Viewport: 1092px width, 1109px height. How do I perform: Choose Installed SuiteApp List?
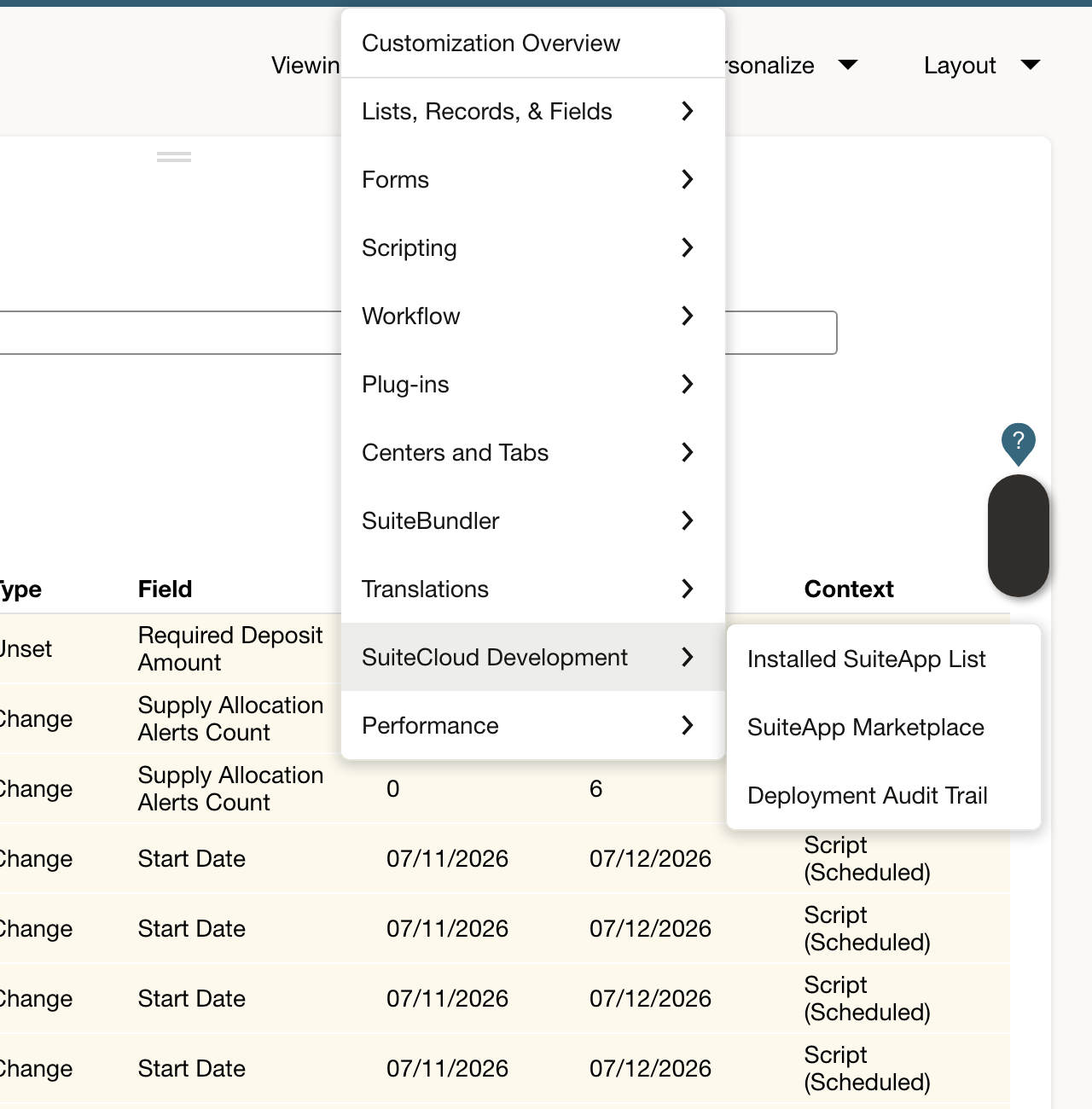coord(884,659)
